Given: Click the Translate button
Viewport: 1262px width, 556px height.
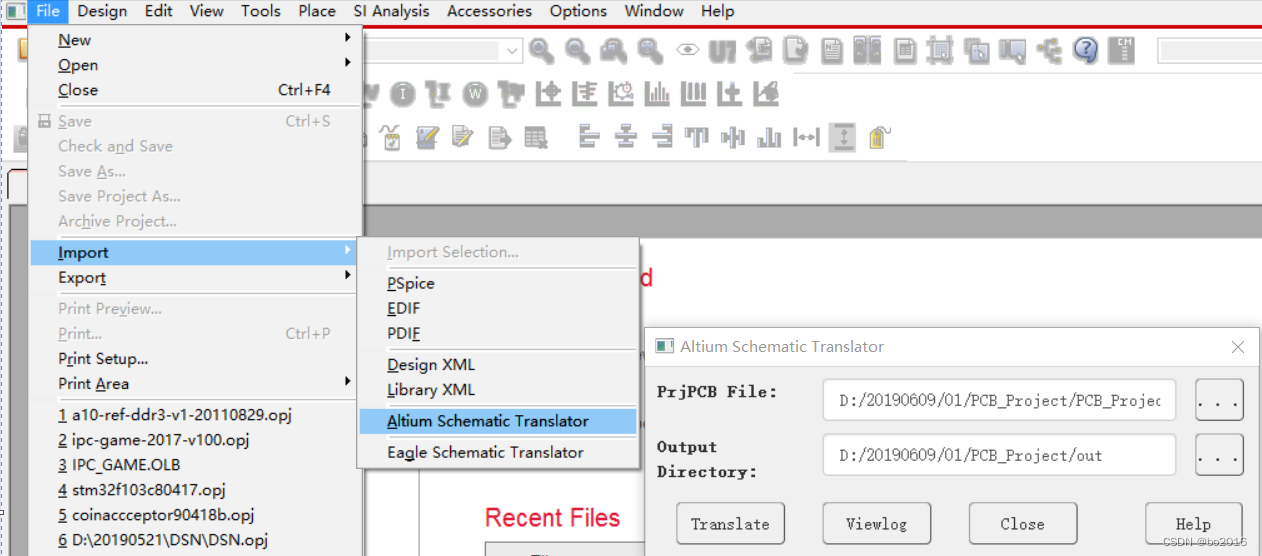Looking at the screenshot, I should [730, 524].
